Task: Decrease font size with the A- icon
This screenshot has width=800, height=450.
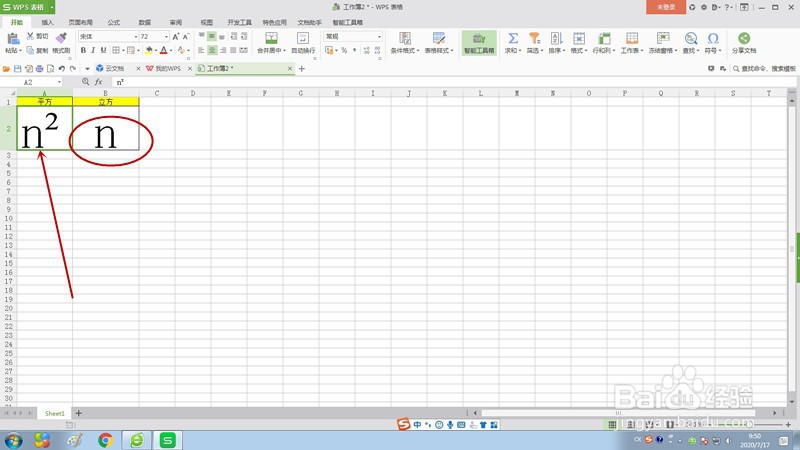Action: coord(186,37)
